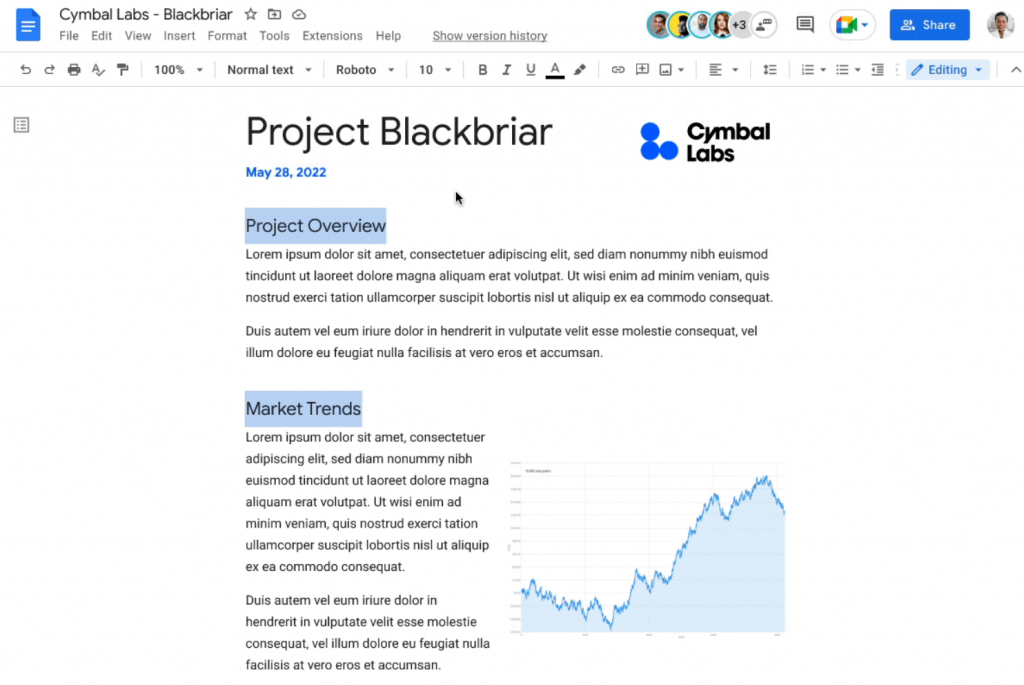Add a comment from the toolbar
1024x685 pixels.
click(641, 69)
